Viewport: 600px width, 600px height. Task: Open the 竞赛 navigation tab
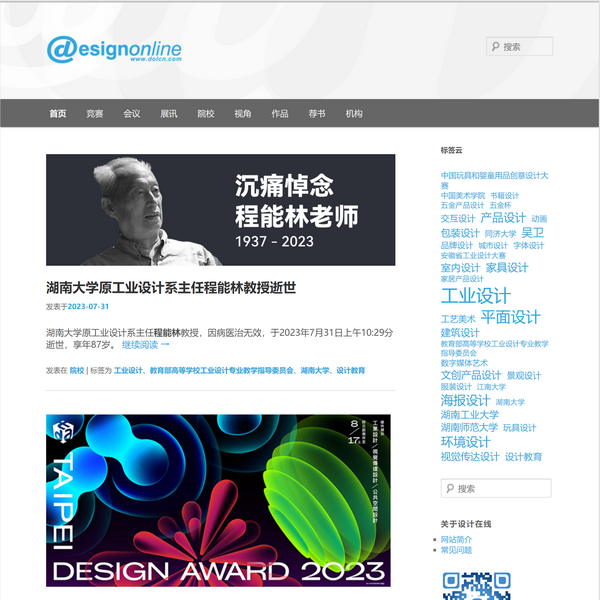pyautogui.click(x=95, y=114)
